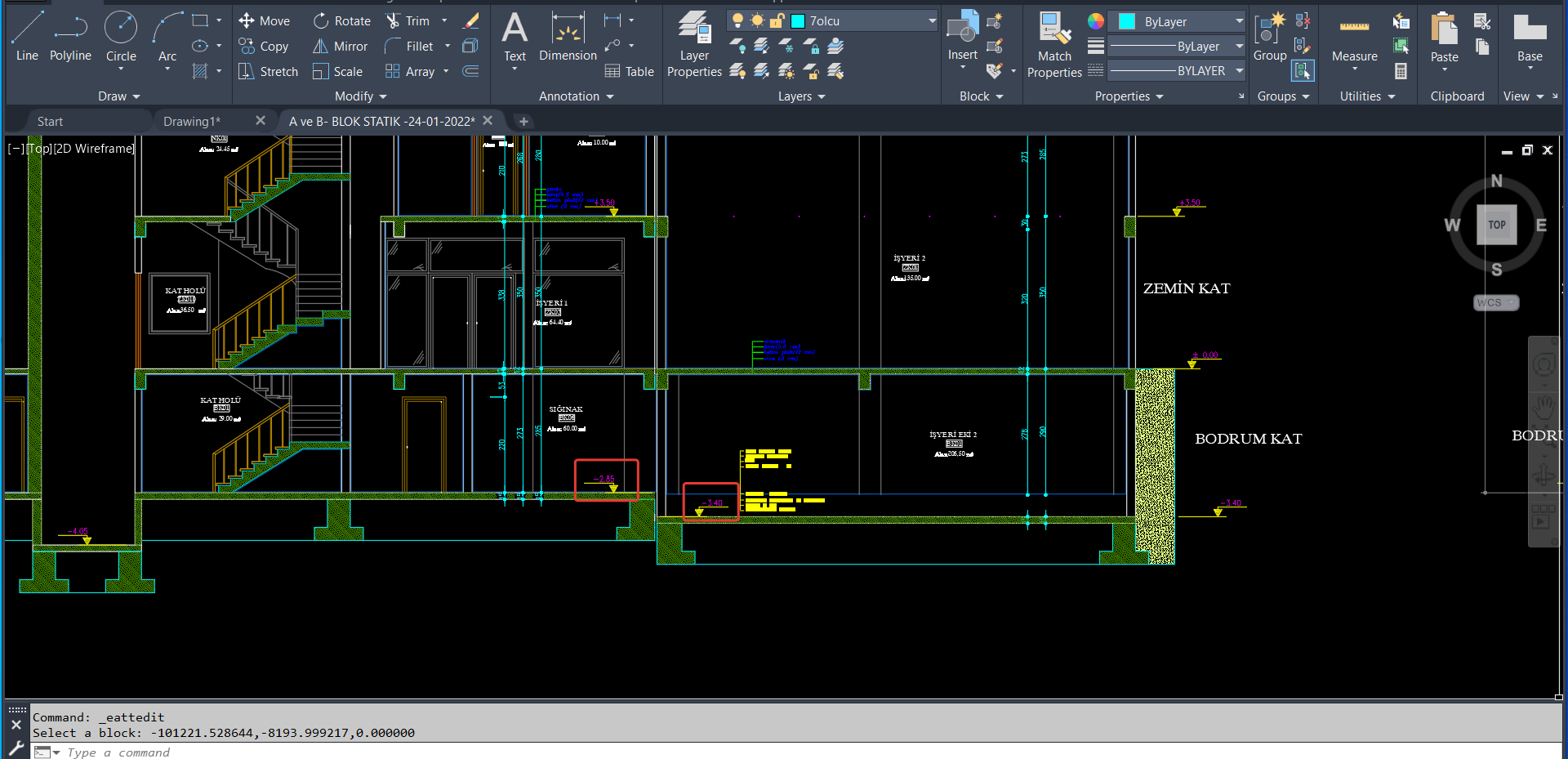Expand the Block panel

(x=981, y=96)
